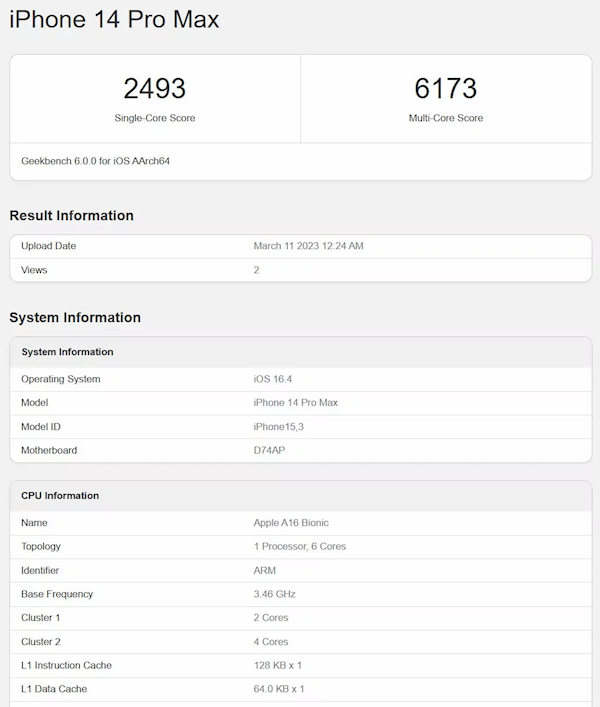The image size is (600, 707).
Task: Click the Multi-Core Score label
Action: coord(445,118)
